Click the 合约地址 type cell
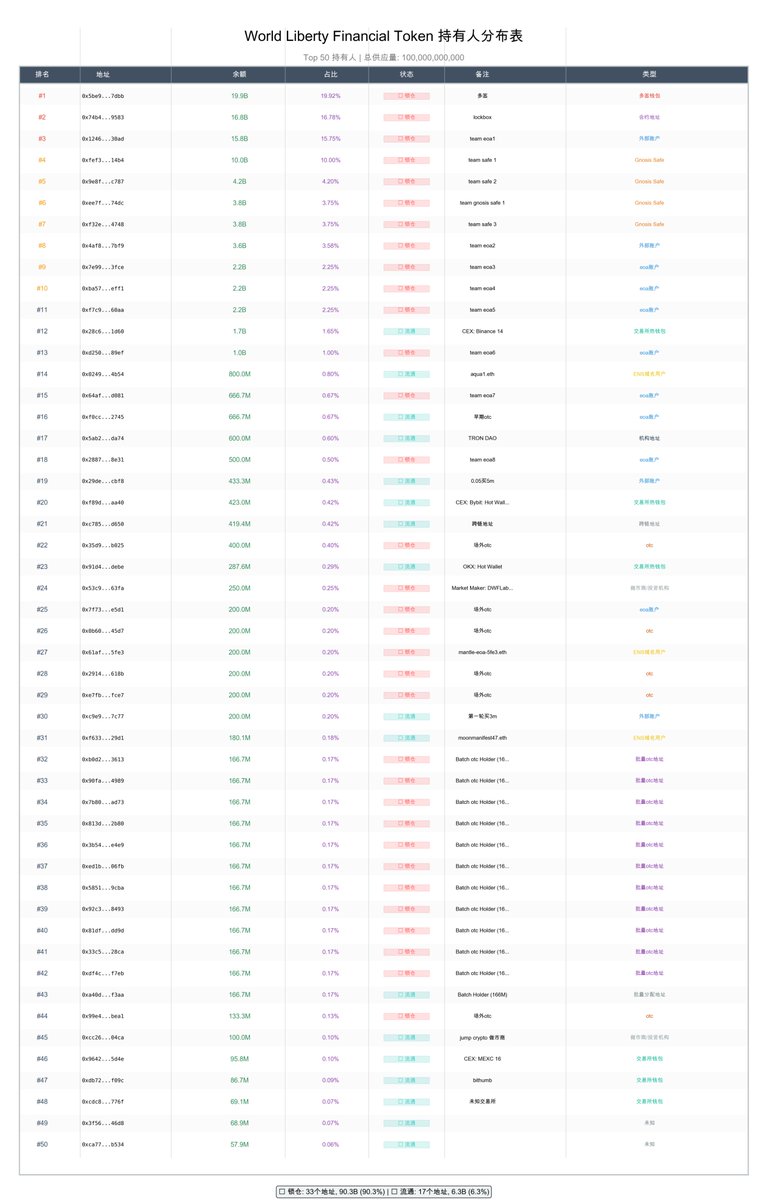 (x=649, y=117)
